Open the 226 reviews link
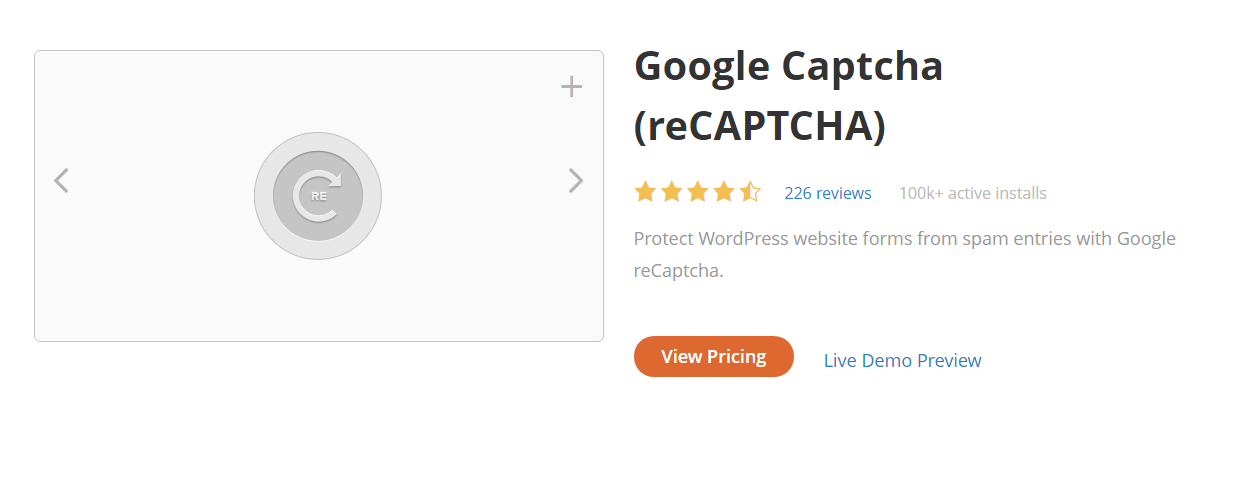 pyautogui.click(x=827, y=193)
